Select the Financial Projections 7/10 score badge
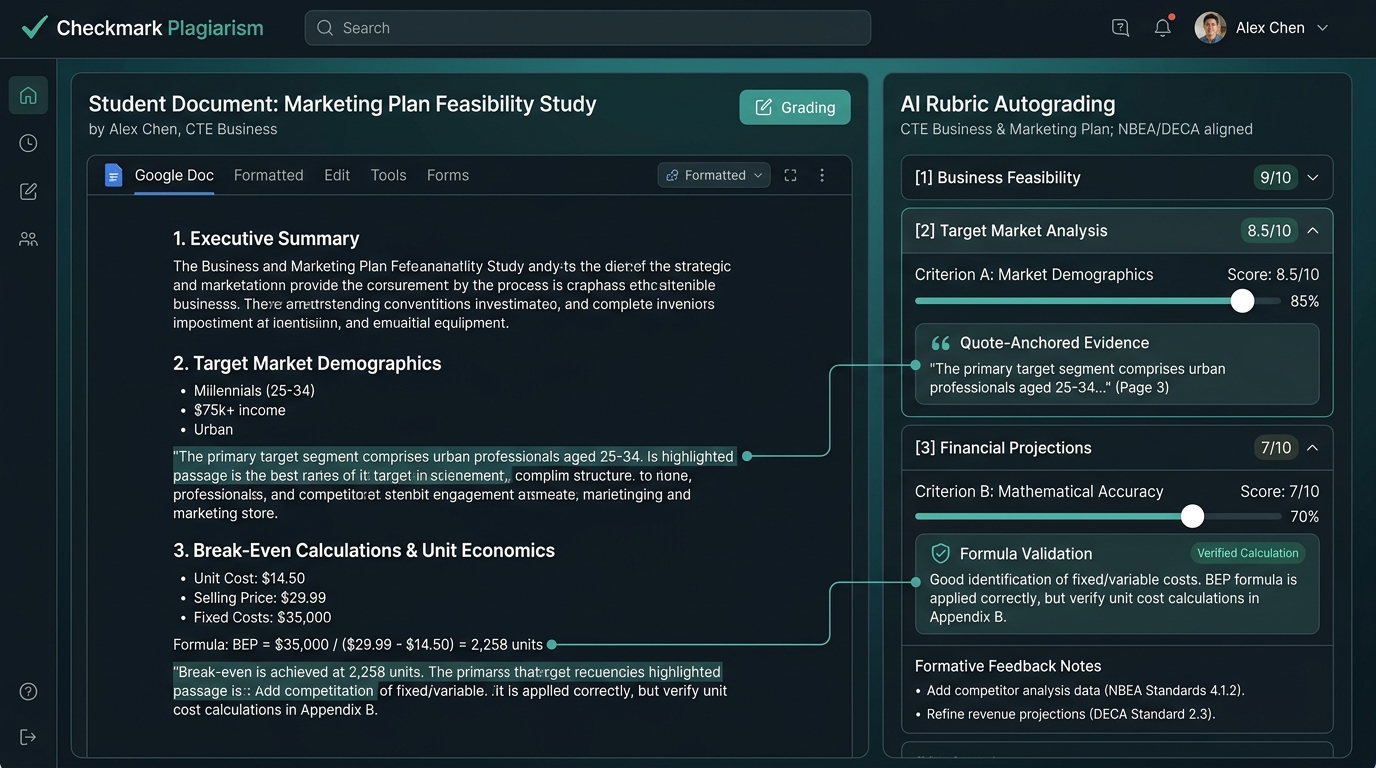This screenshot has width=1376, height=768. (1276, 448)
